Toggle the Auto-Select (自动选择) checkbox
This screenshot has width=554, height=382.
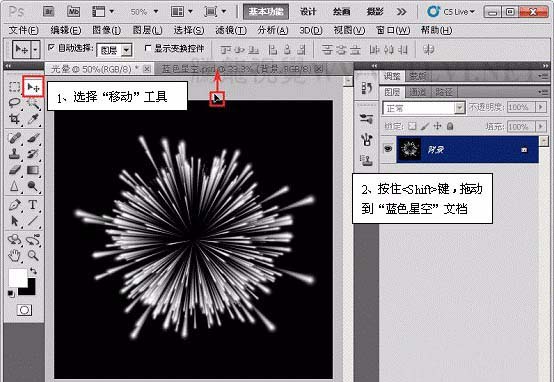pos(52,47)
